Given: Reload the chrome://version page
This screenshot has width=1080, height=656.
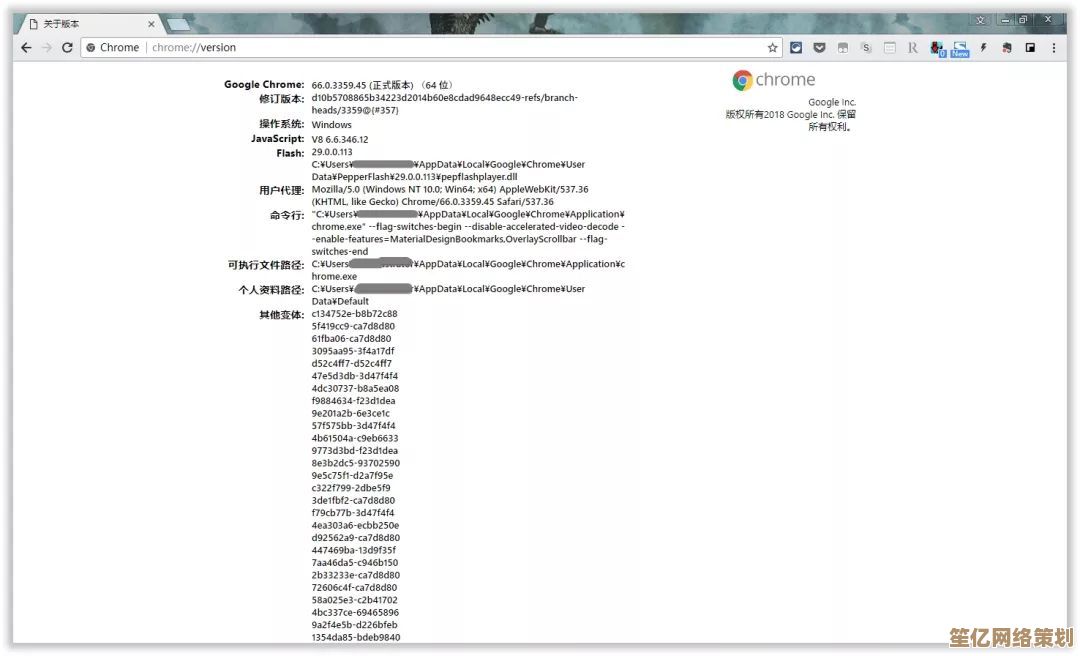Looking at the screenshot, I should coord(67,48).
